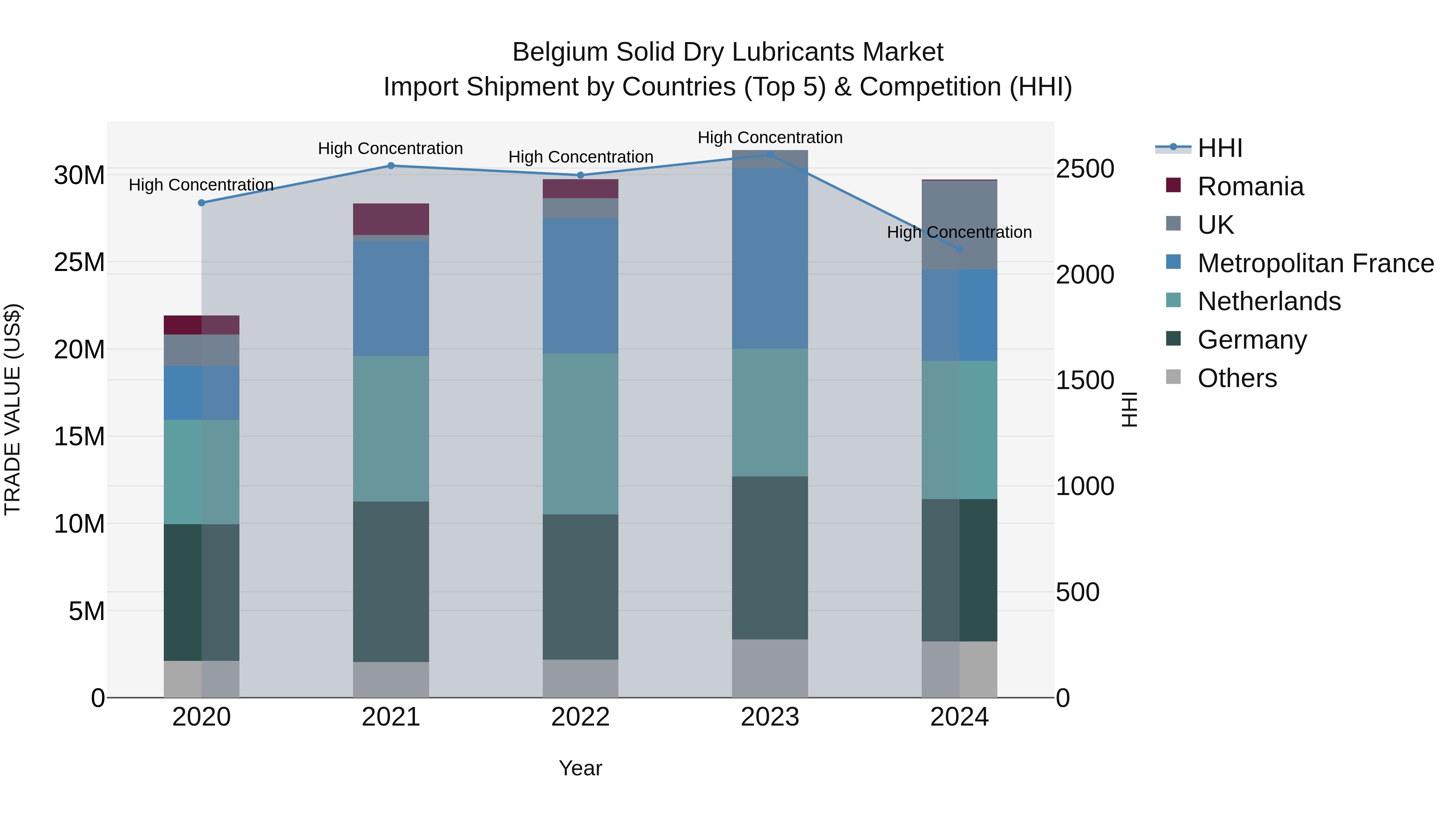The height and width of the screenshot is (819, 1456).
Task: Click the 'High Concentration' annotation above 2020
Action: pyautogui.click(x=201, y=185)
